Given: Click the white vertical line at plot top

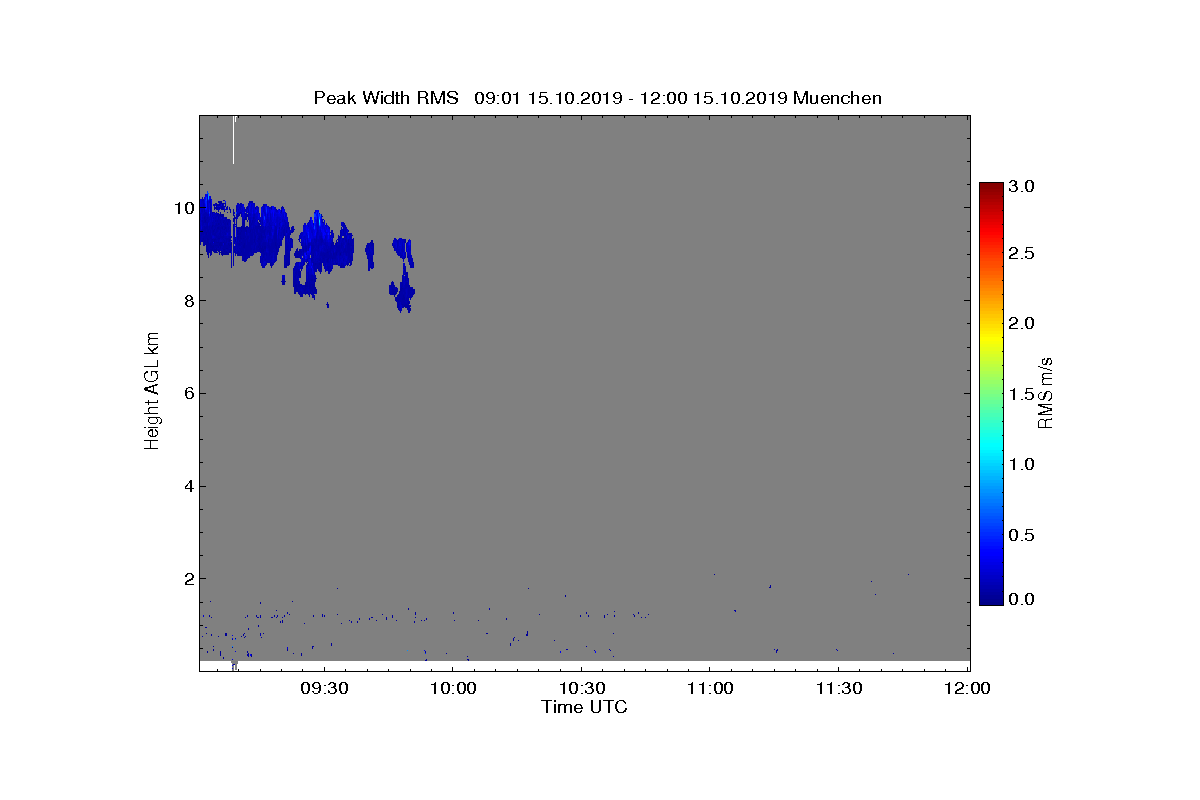Looking at the screenshot, I should click(234, 140).
